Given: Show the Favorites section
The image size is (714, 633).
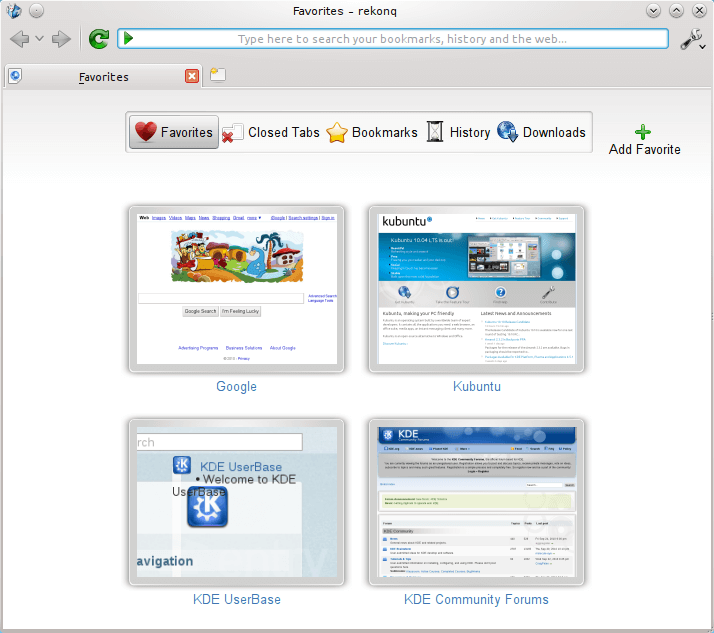Looking at the screenshot, I should click(174, 132).
